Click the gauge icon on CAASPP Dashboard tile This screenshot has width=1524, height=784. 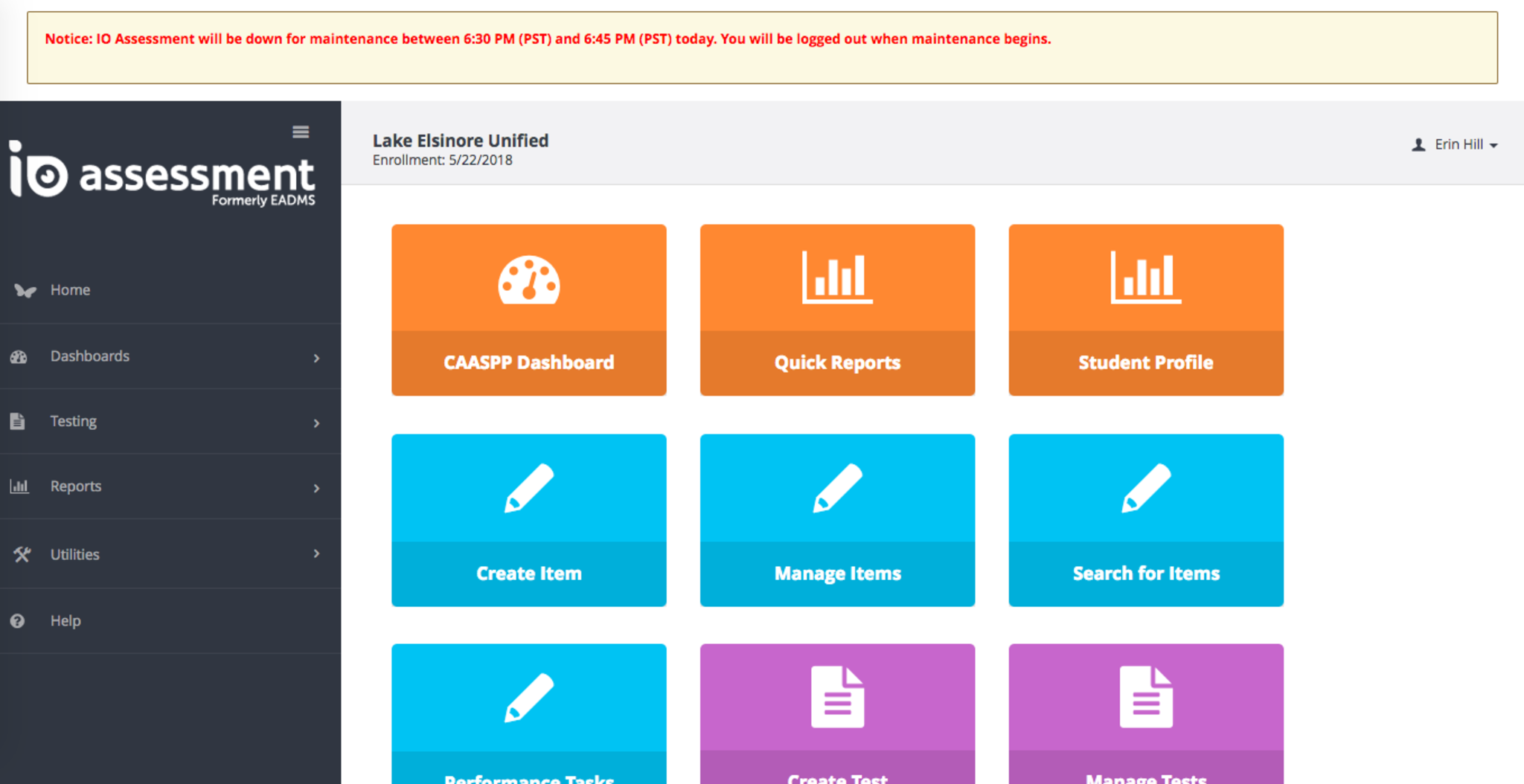point(528,280)
